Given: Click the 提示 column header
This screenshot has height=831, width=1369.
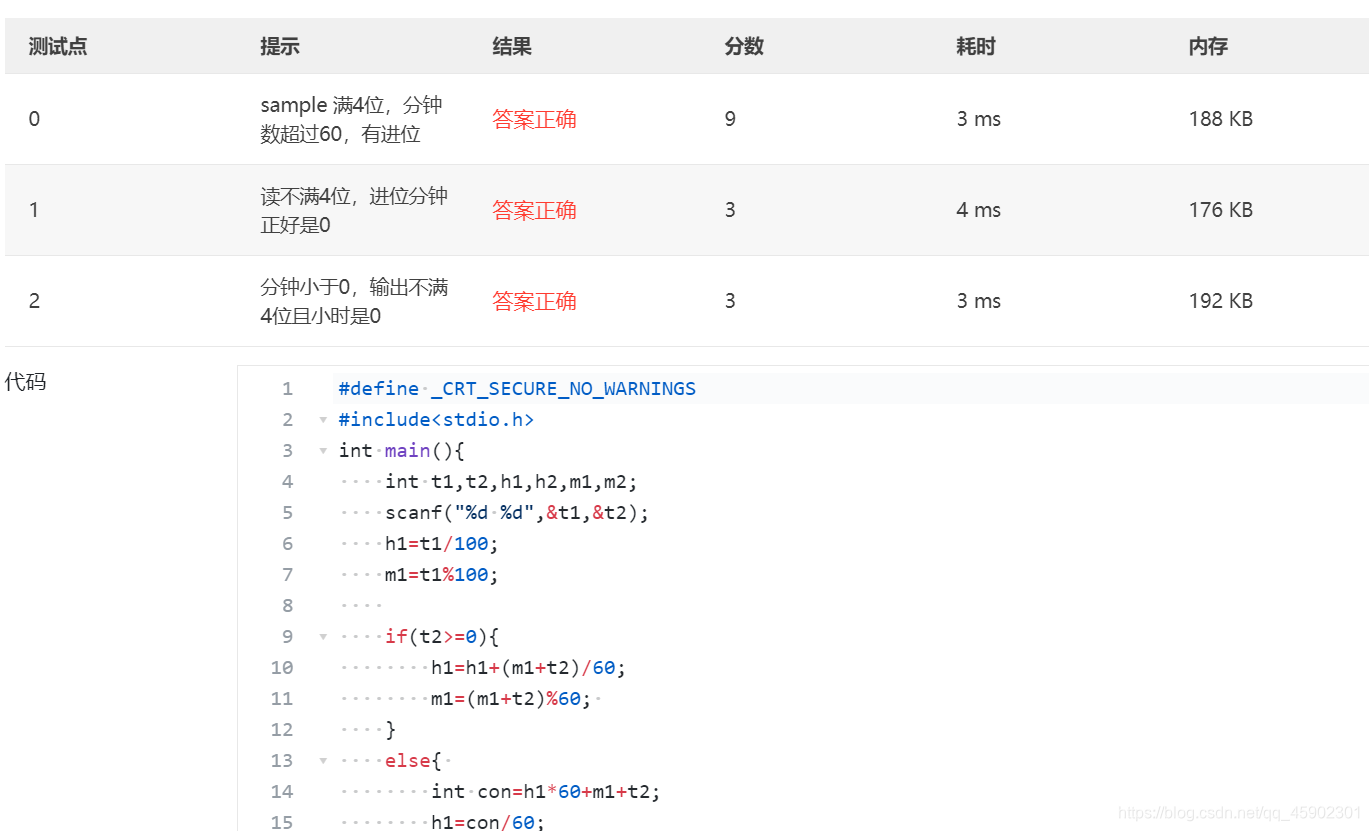Looking at the screenshot, I should click(x=280, y=46).
